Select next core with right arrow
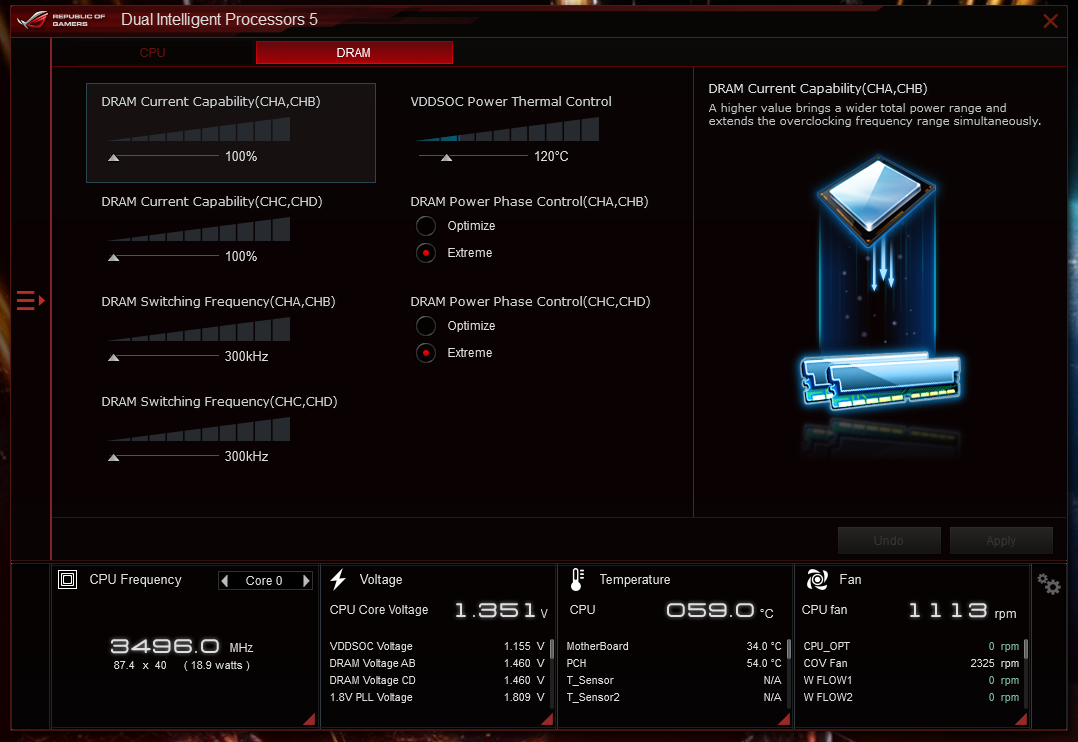Image resolution: width=1078 pixels, height=742 pixels. pyautogui.click(x=306, y=580)
